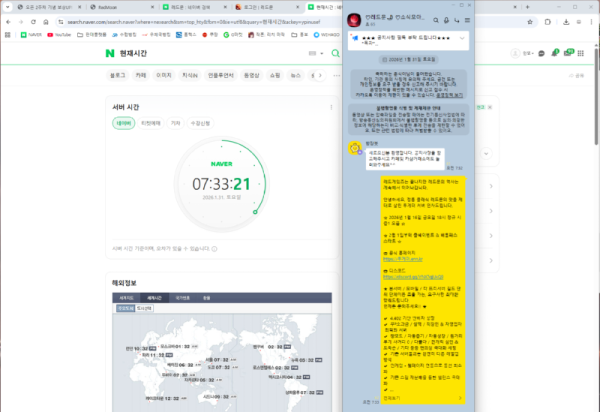Select the city selection sub-tab
The image size is (600, 412).
click(144, 308)
